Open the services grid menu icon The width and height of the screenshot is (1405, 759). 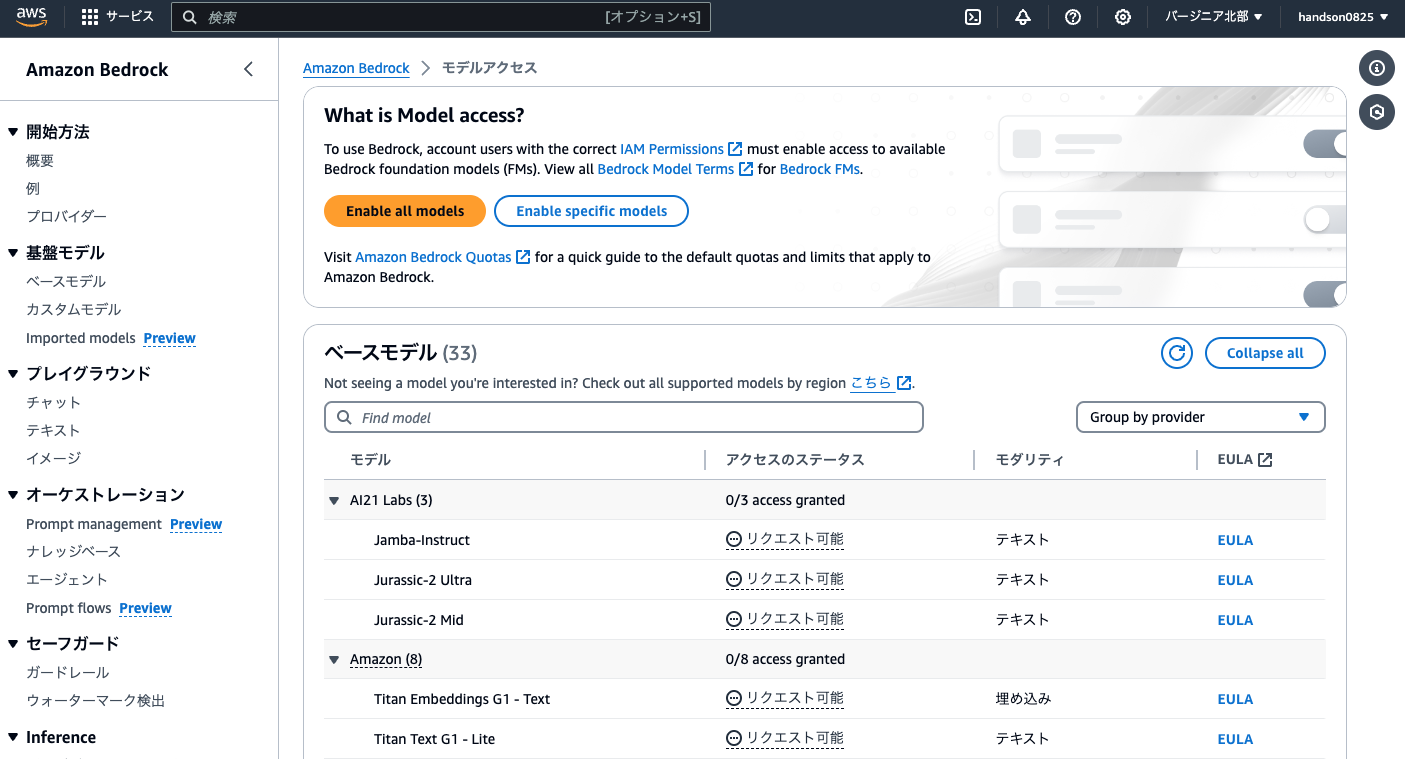[x=90, y=17]
